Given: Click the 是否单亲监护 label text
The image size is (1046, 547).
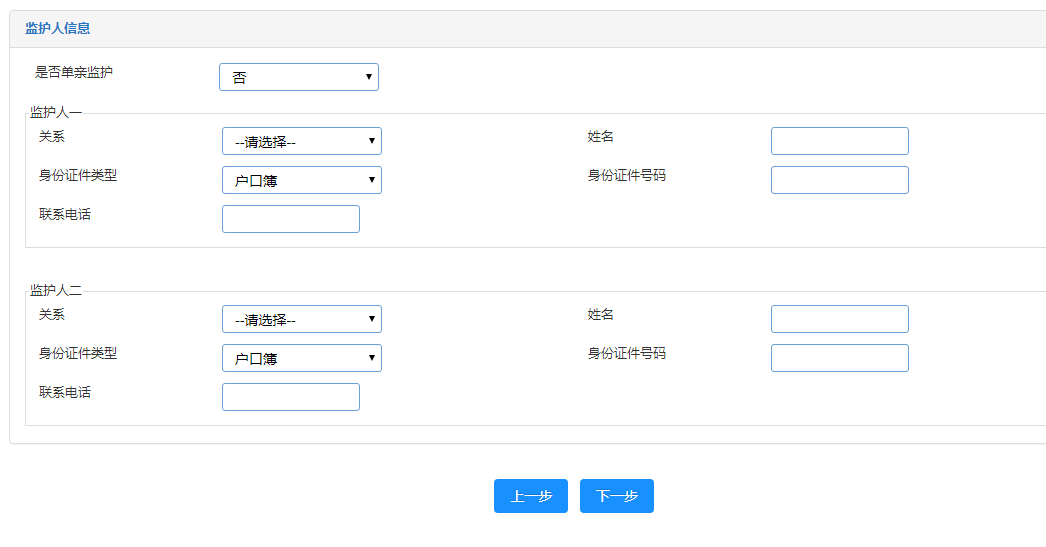Looking at the screenshot, I should 74,72.
